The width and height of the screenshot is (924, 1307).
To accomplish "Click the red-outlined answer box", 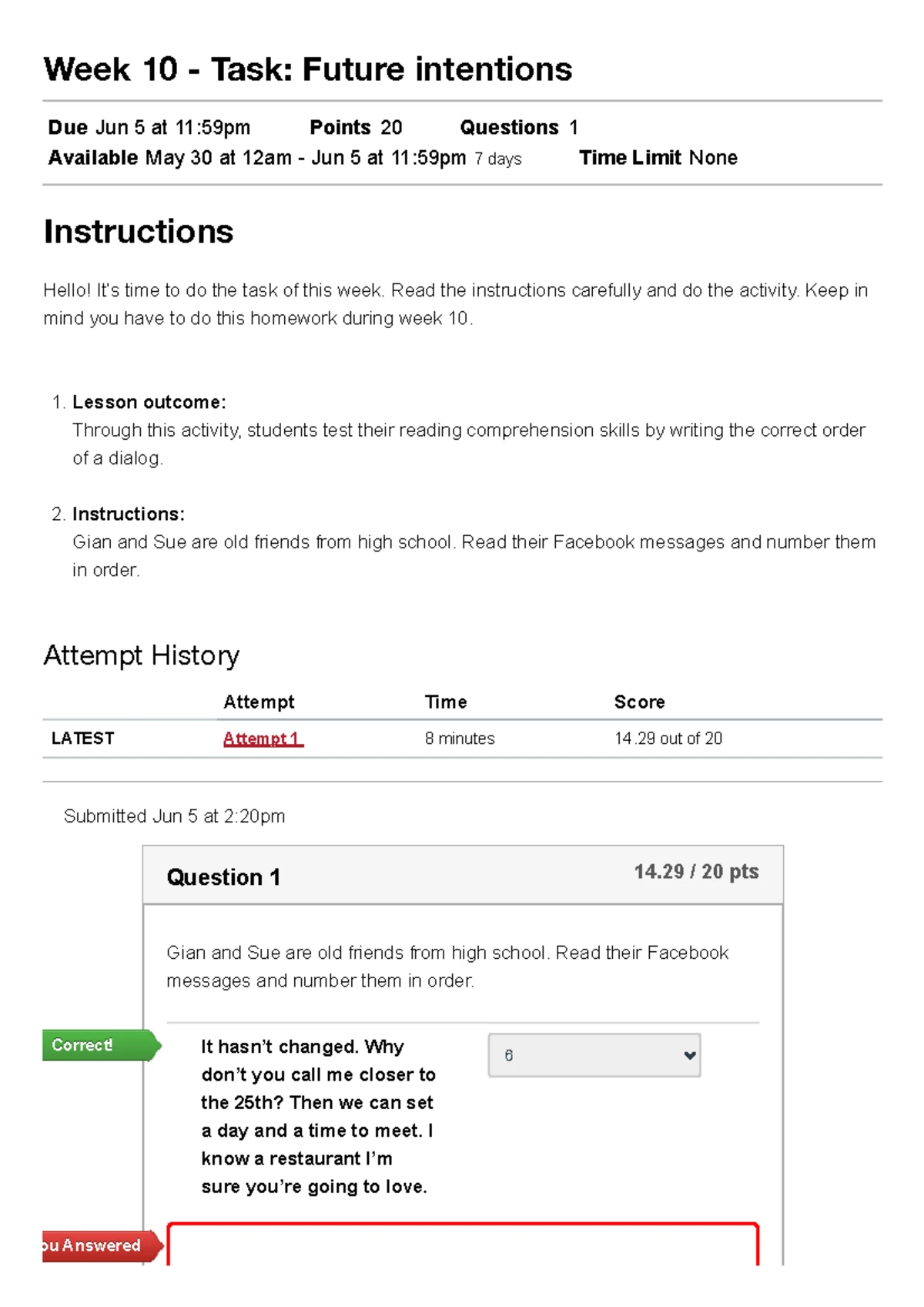I will (463, 1244).
